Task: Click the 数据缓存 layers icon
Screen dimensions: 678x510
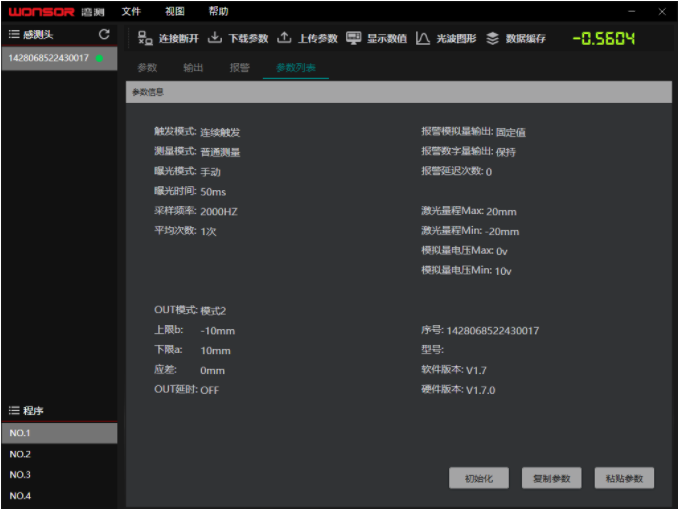Action: (493, 38)
